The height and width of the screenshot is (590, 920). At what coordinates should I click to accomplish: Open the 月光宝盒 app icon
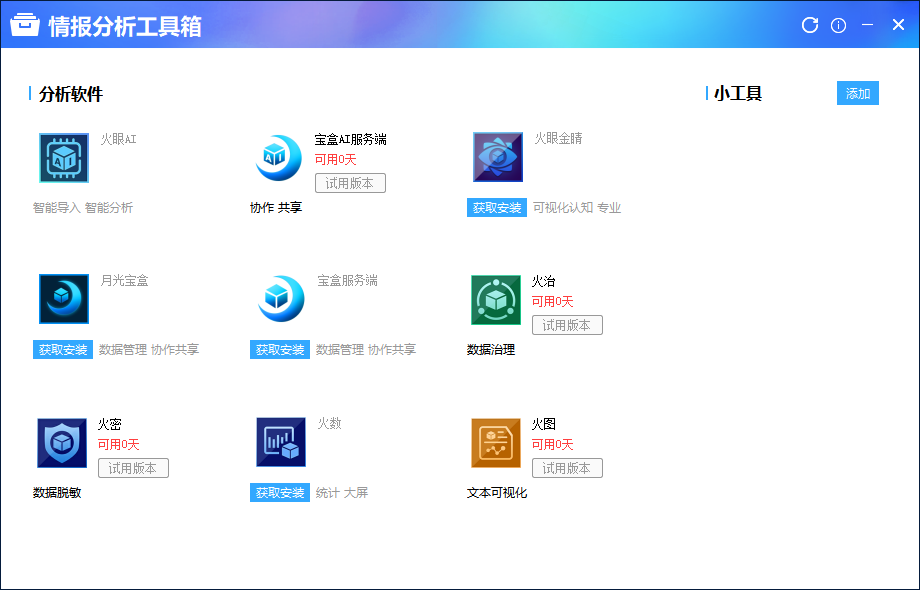click(64, 299)
